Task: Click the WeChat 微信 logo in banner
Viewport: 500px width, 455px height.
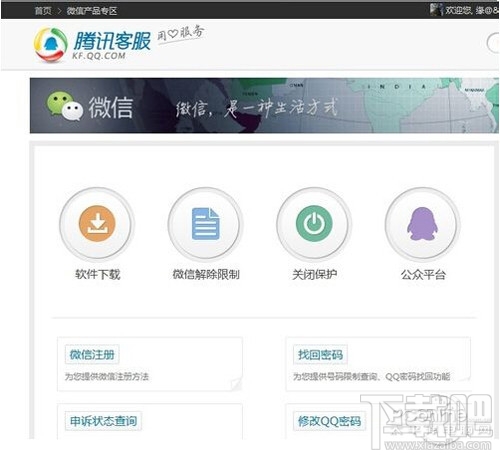Action: click(90, 107)
